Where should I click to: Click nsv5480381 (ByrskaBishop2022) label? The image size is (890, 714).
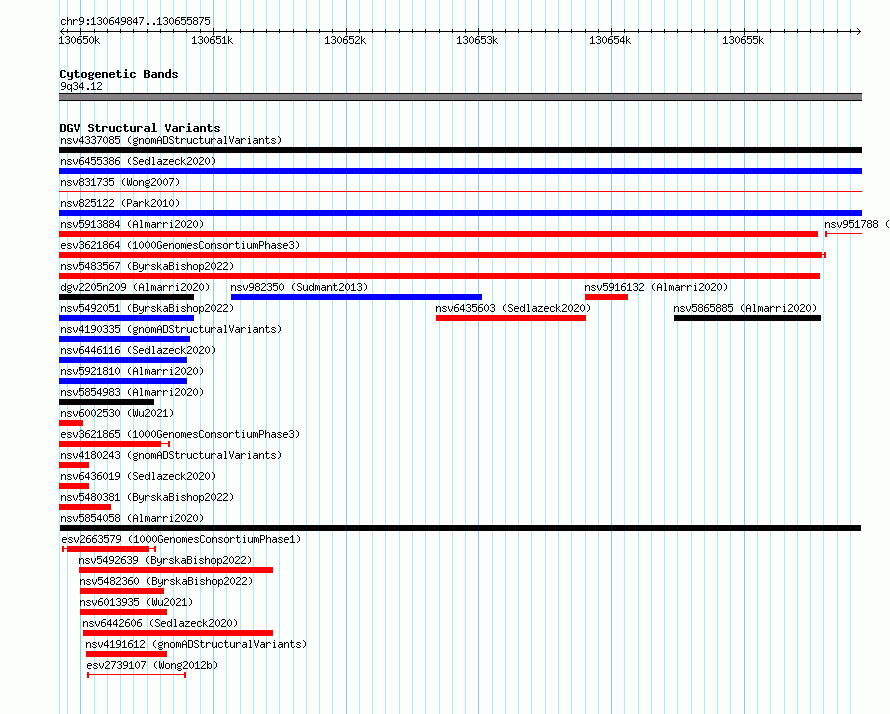[147, 497]
